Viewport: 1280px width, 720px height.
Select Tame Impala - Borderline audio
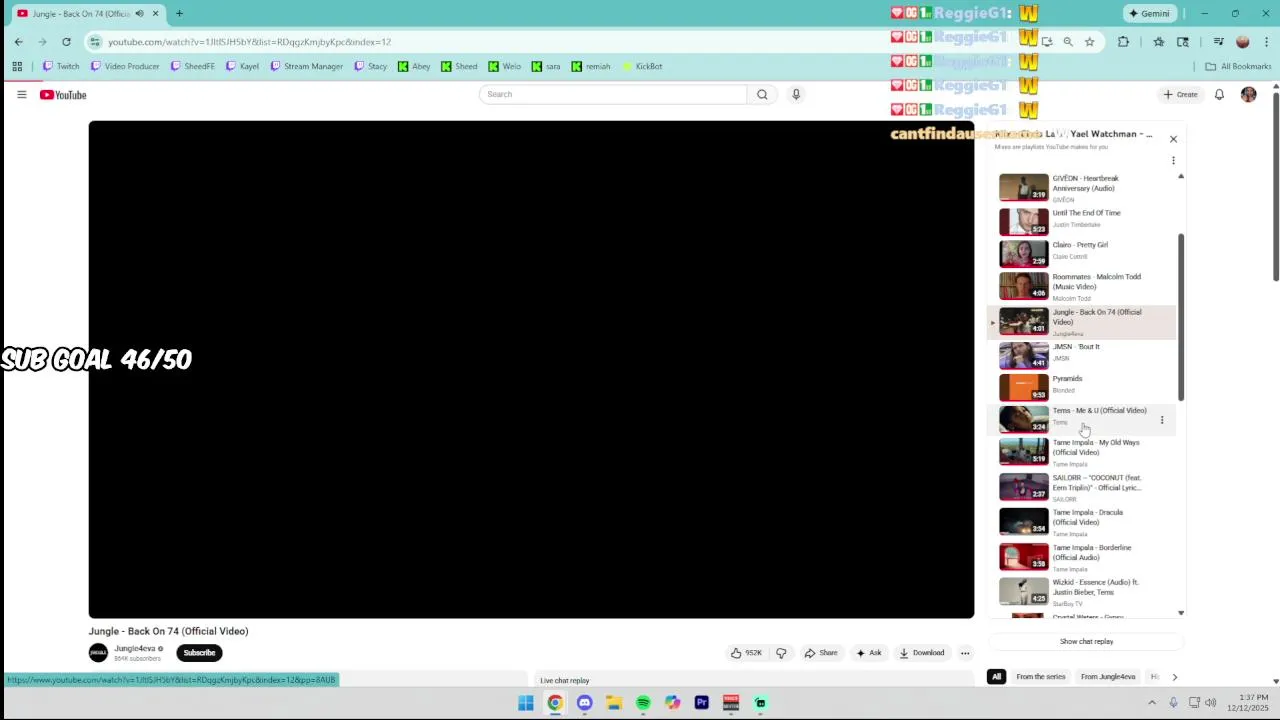click(1082, 557)
